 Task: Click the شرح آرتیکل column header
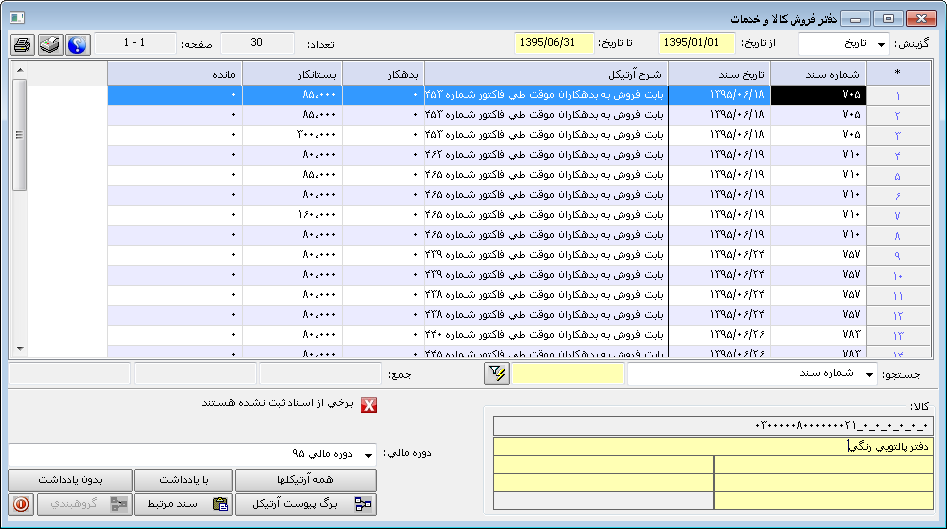point(546,74)
